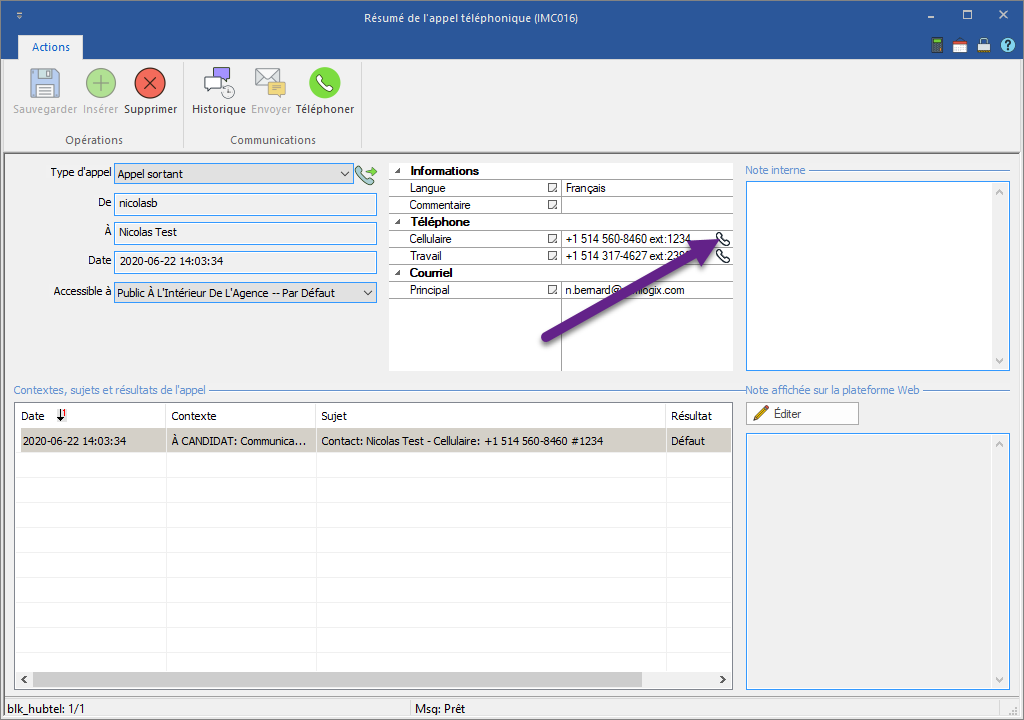
Task: Click web note scrollbar down arrow
Action: [x=1000, y=679]
